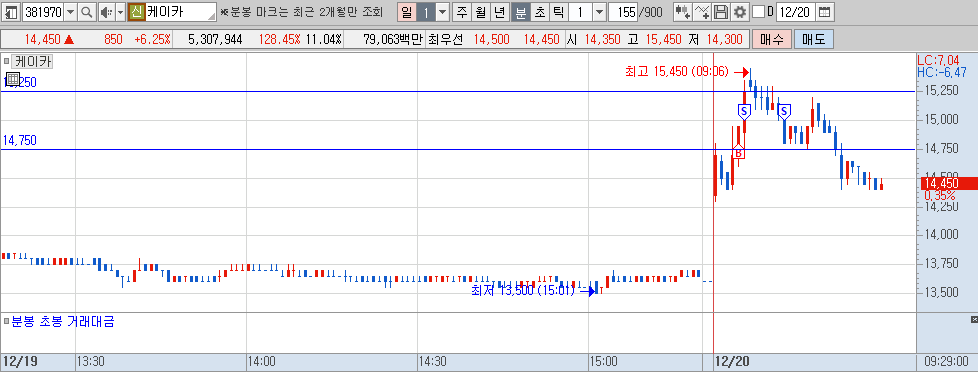Toggle the 일 daily period button

[x=407, y=12]
